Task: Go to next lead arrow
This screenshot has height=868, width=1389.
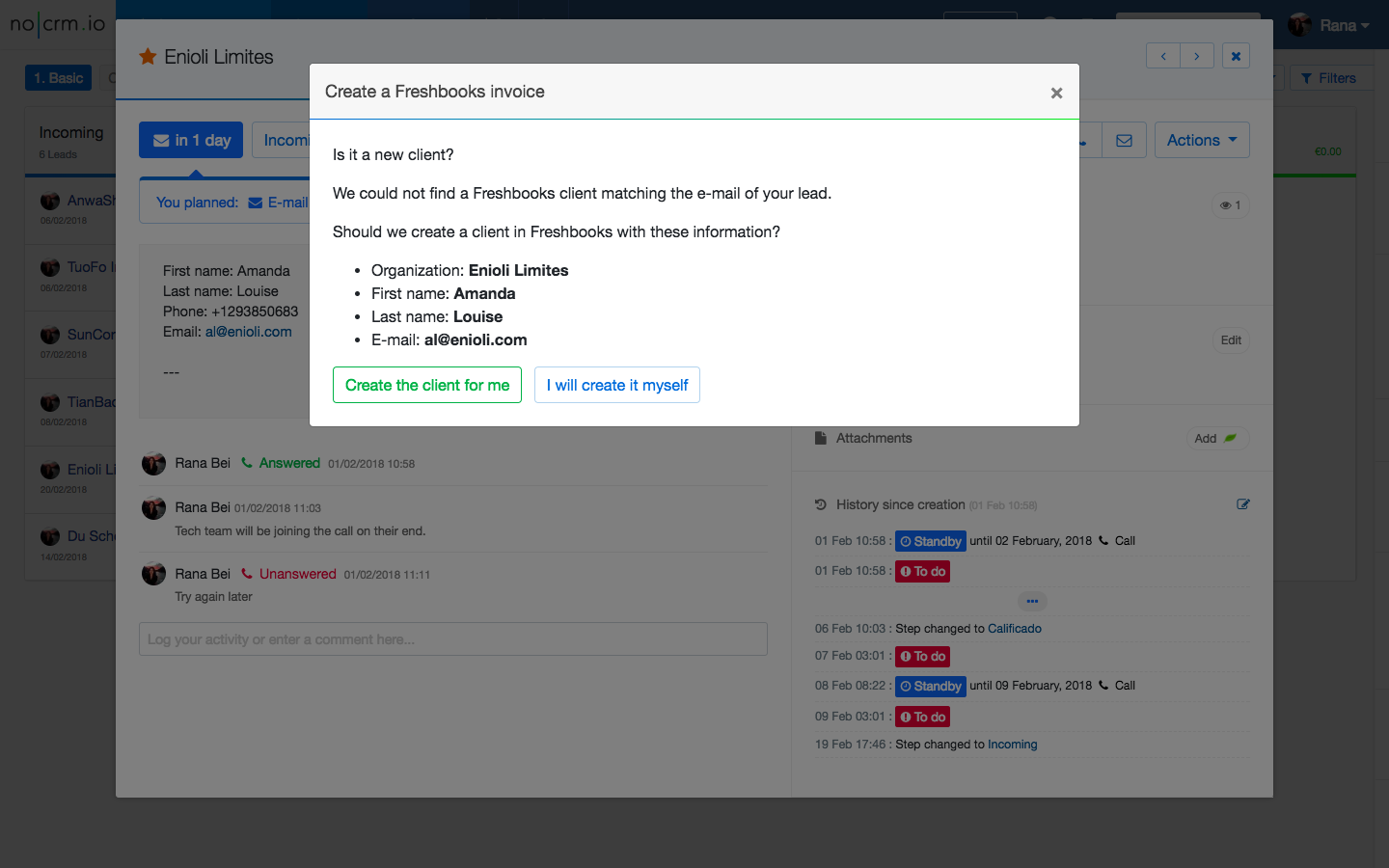Action: pos(1197,56)
